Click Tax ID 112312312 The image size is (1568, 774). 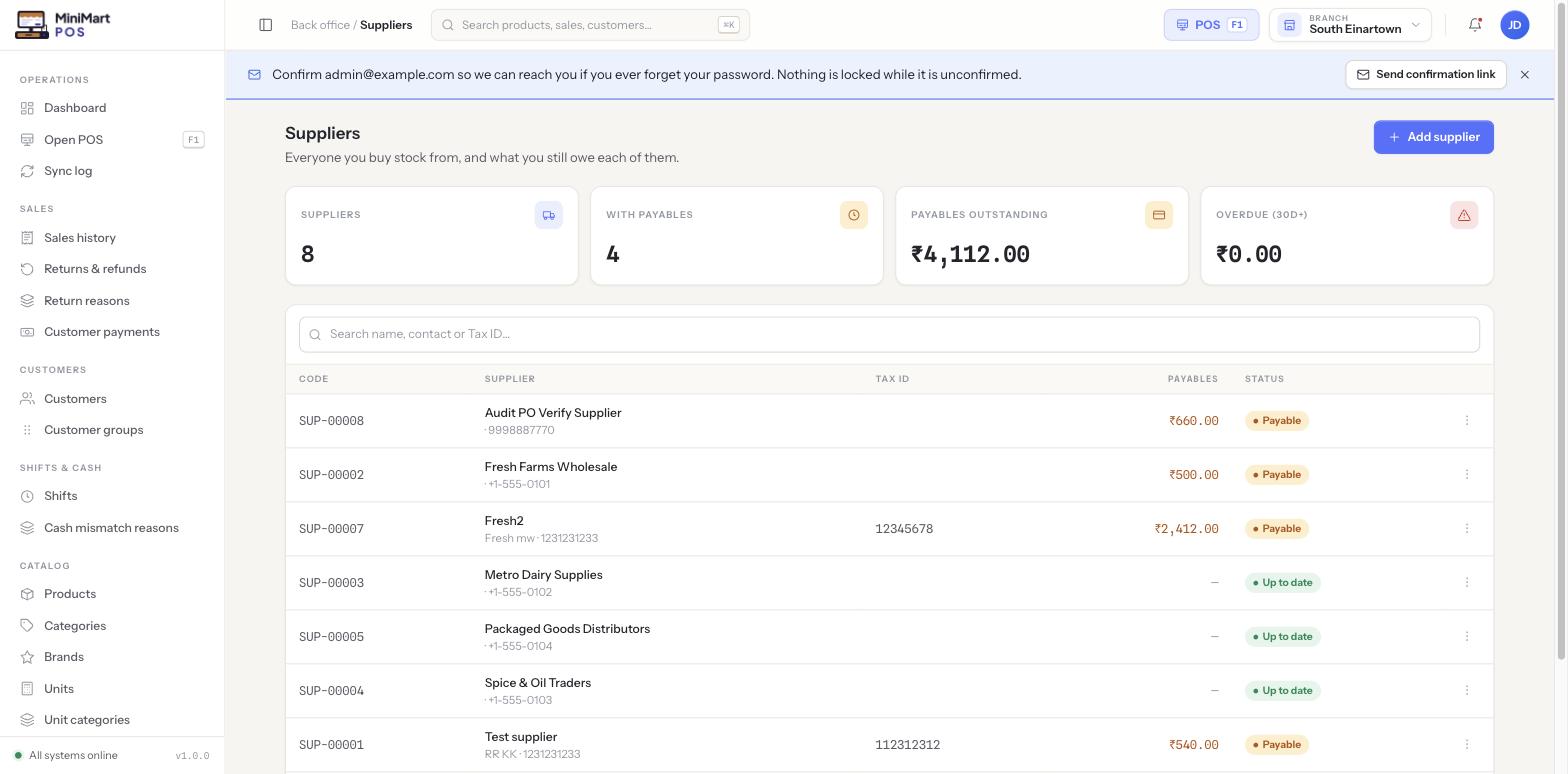[x=907, y=745]
